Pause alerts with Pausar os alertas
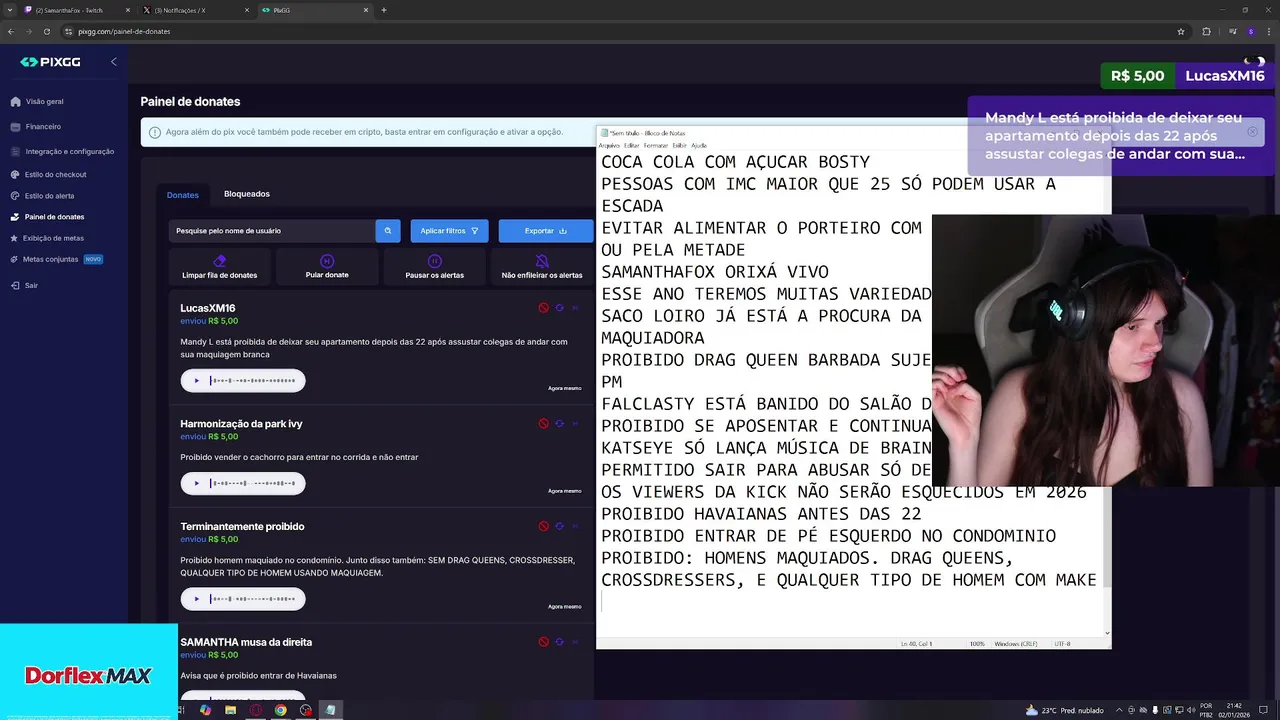 435,267
